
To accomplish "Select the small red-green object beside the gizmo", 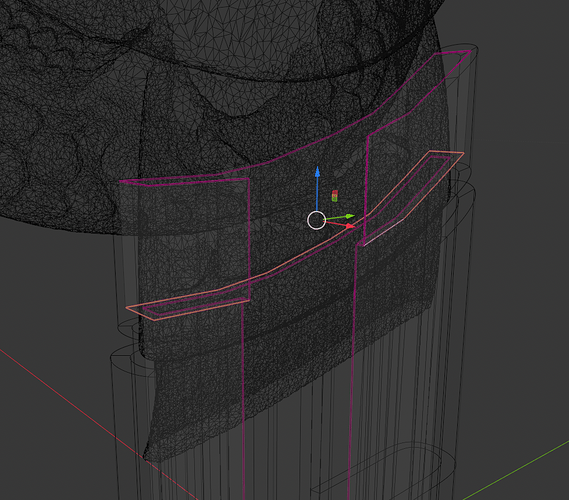I will click(335, 196).
